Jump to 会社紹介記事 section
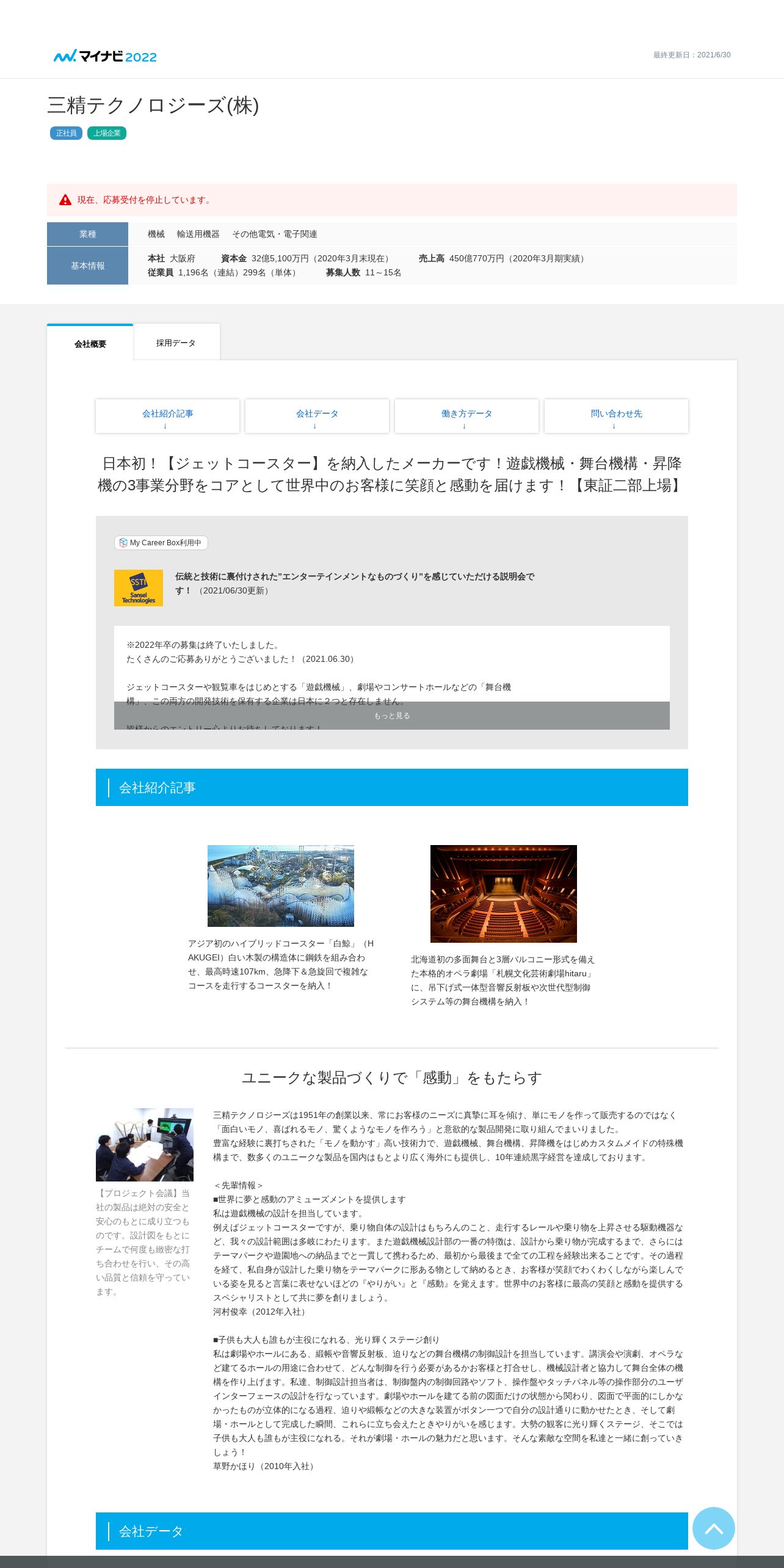784x1568 pixels. coord(167,416)
